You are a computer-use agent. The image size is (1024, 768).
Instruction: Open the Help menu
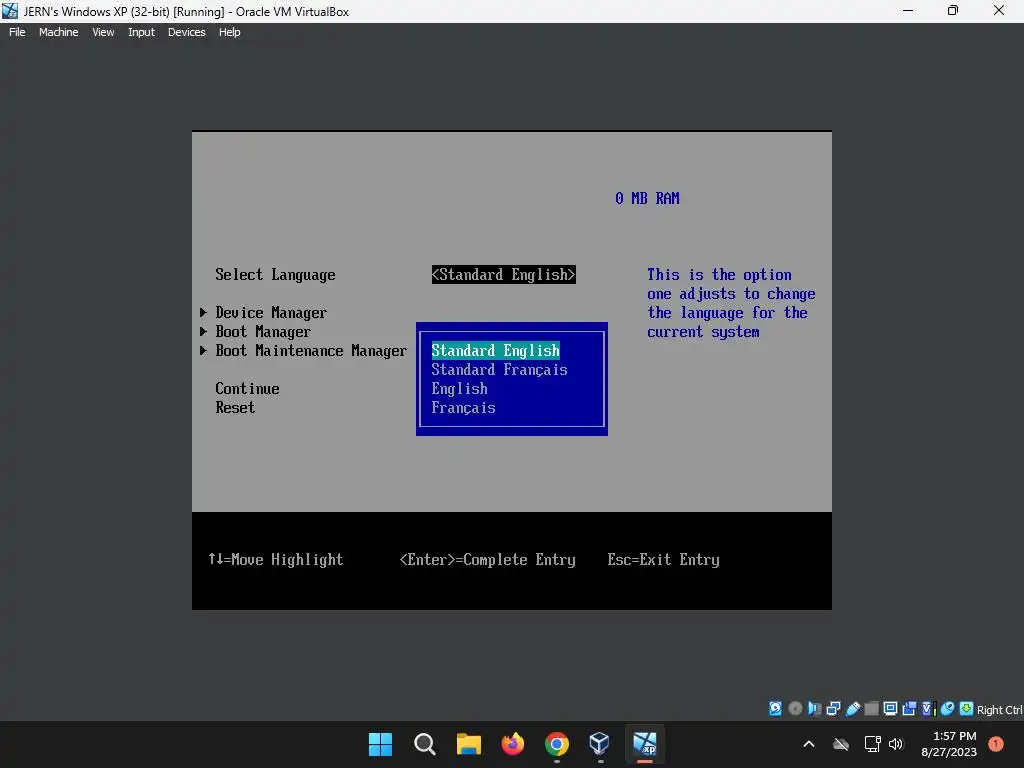229,32
